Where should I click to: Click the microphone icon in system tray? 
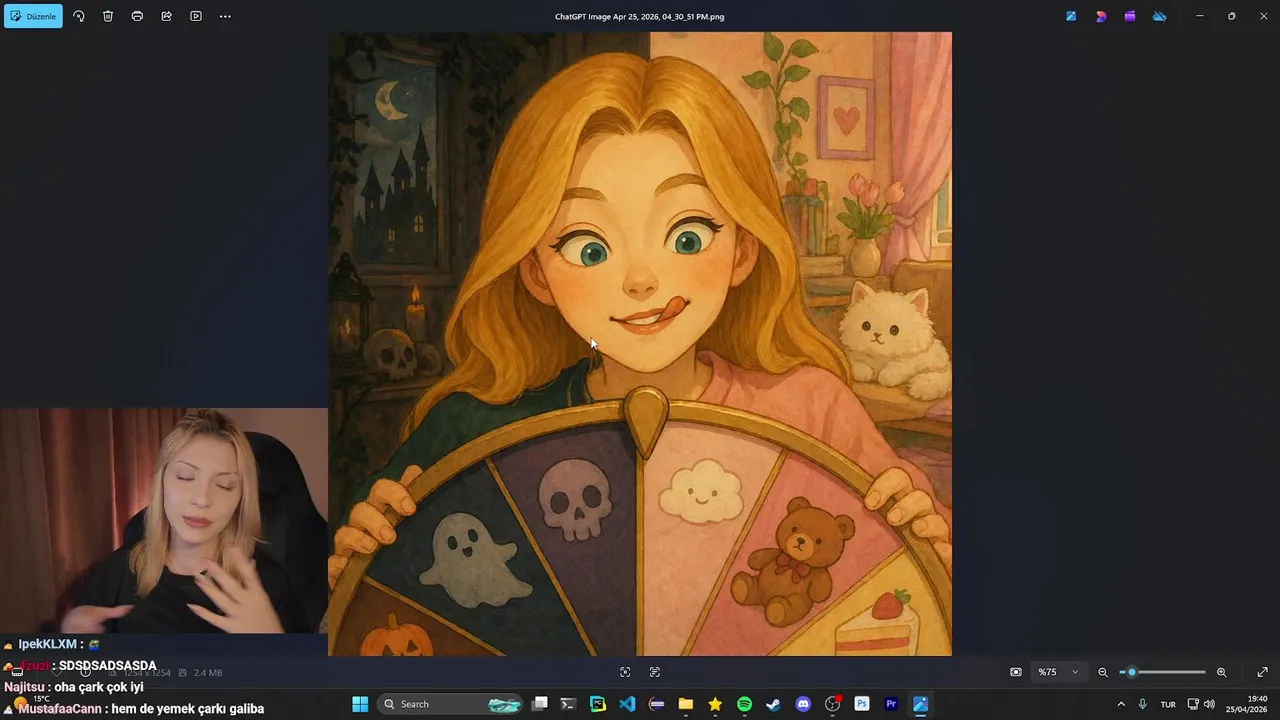click(x=1143, y=704)
